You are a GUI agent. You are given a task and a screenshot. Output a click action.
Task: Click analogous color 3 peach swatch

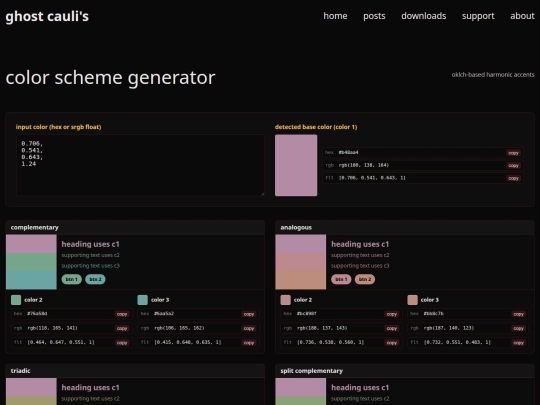coord(412,300)
